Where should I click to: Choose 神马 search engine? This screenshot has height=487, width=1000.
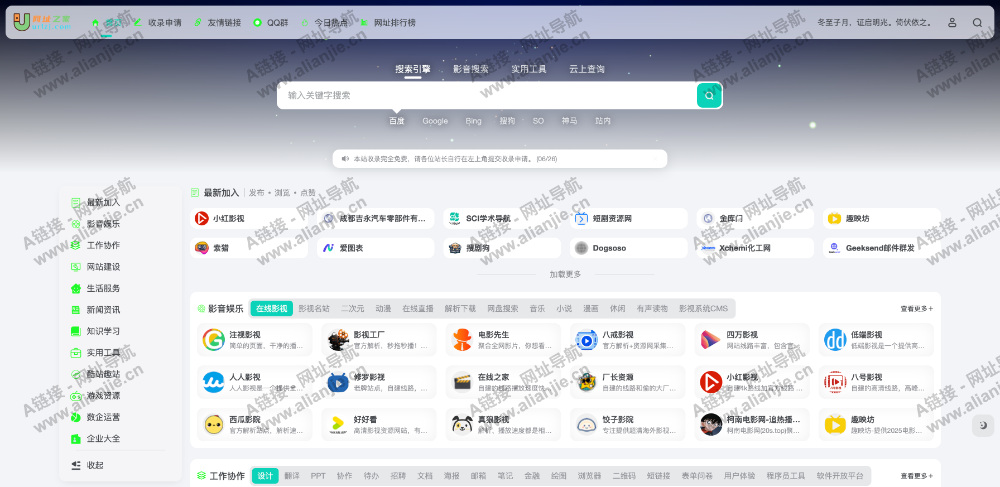[x=569, y=121]
